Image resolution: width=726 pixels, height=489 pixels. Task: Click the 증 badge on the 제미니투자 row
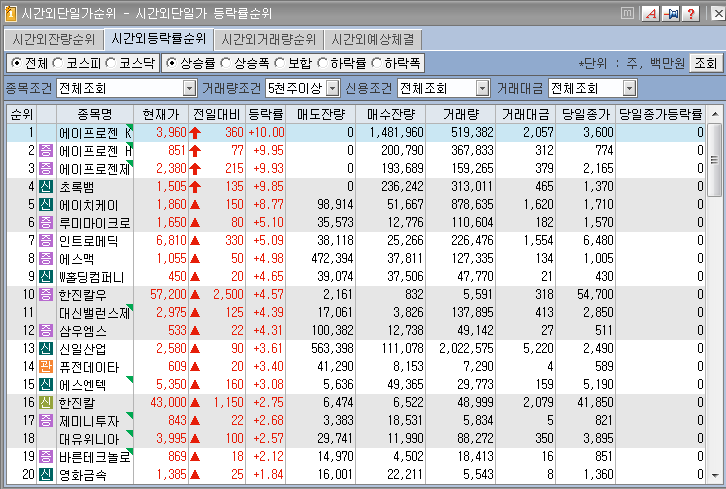[45, 420]
